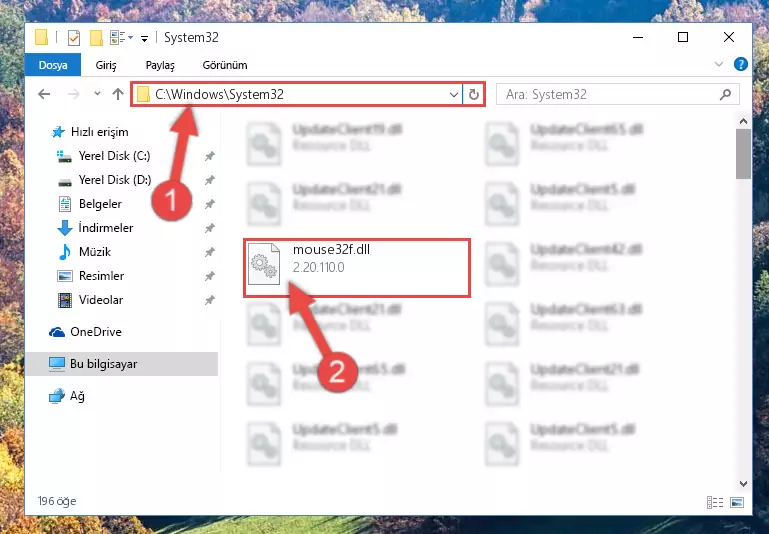Switch to details view in status bar
Screen dimensions: 769x534
click(715, 502)
